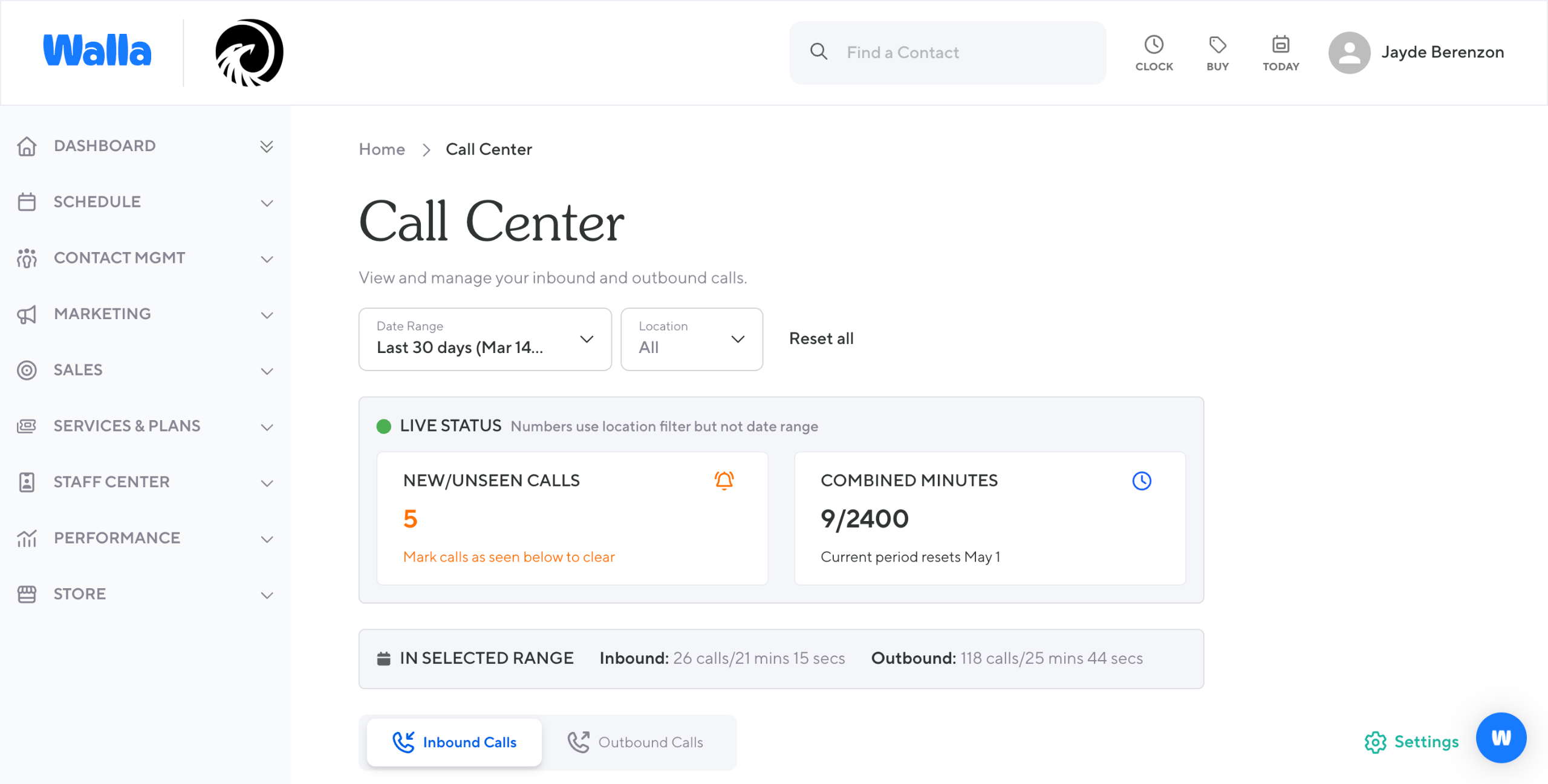Open the Clock icon in header
The image size is (1548, 784).
pyautogui.click(x=1154, y=45)
